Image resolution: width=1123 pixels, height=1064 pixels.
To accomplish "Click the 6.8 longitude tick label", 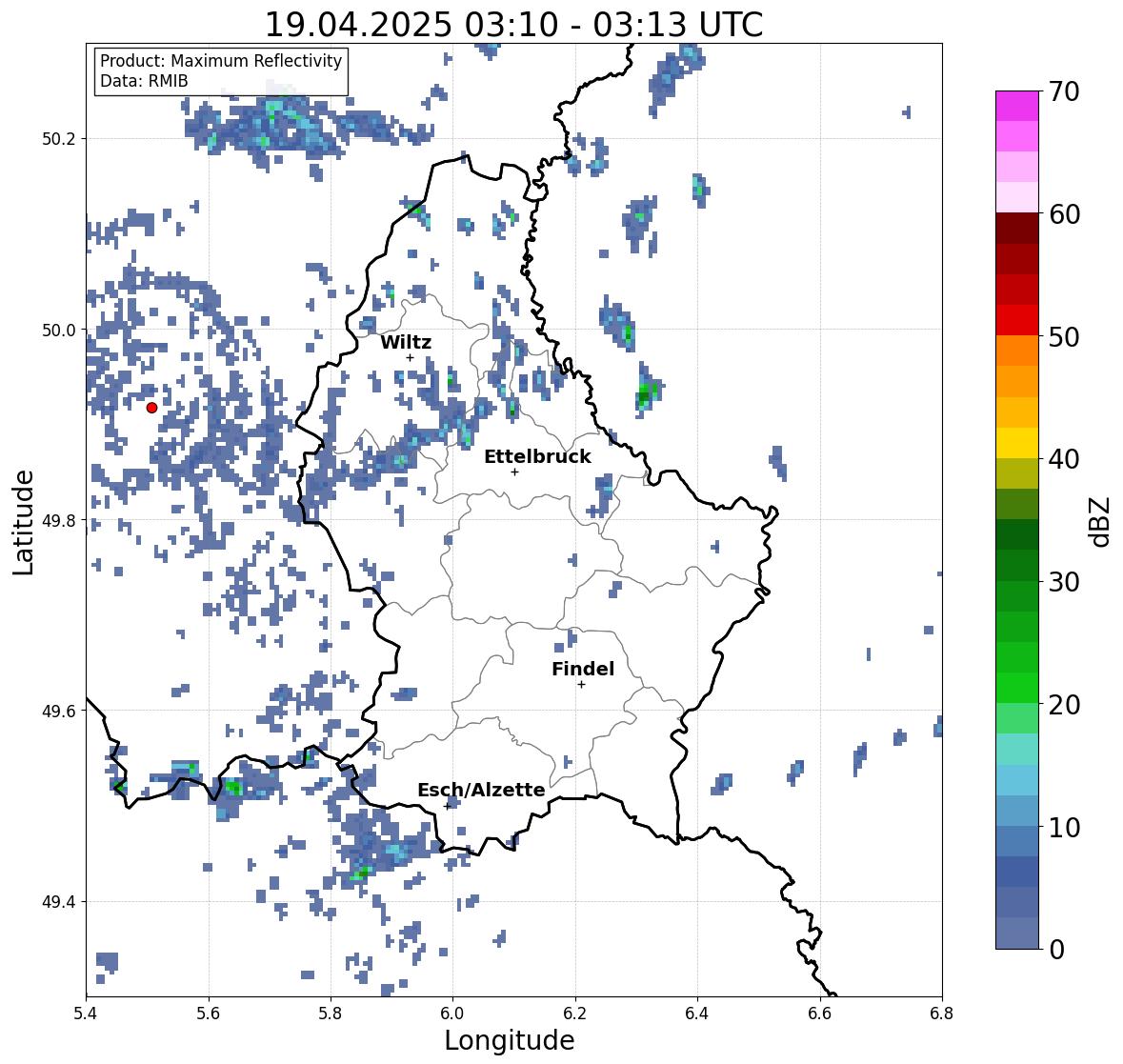I will click(942, 1014).
